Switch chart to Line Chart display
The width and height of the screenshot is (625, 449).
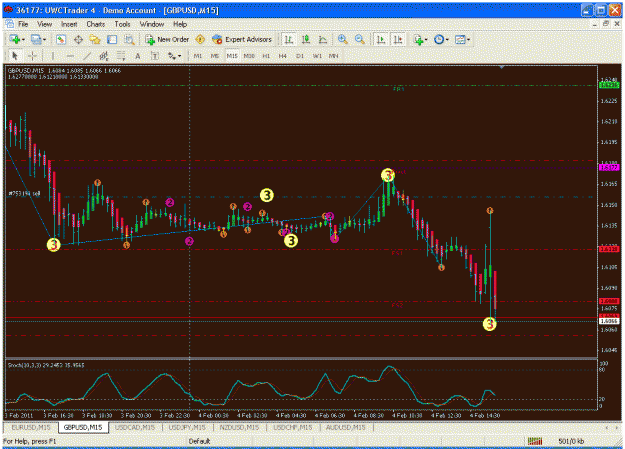323,39
